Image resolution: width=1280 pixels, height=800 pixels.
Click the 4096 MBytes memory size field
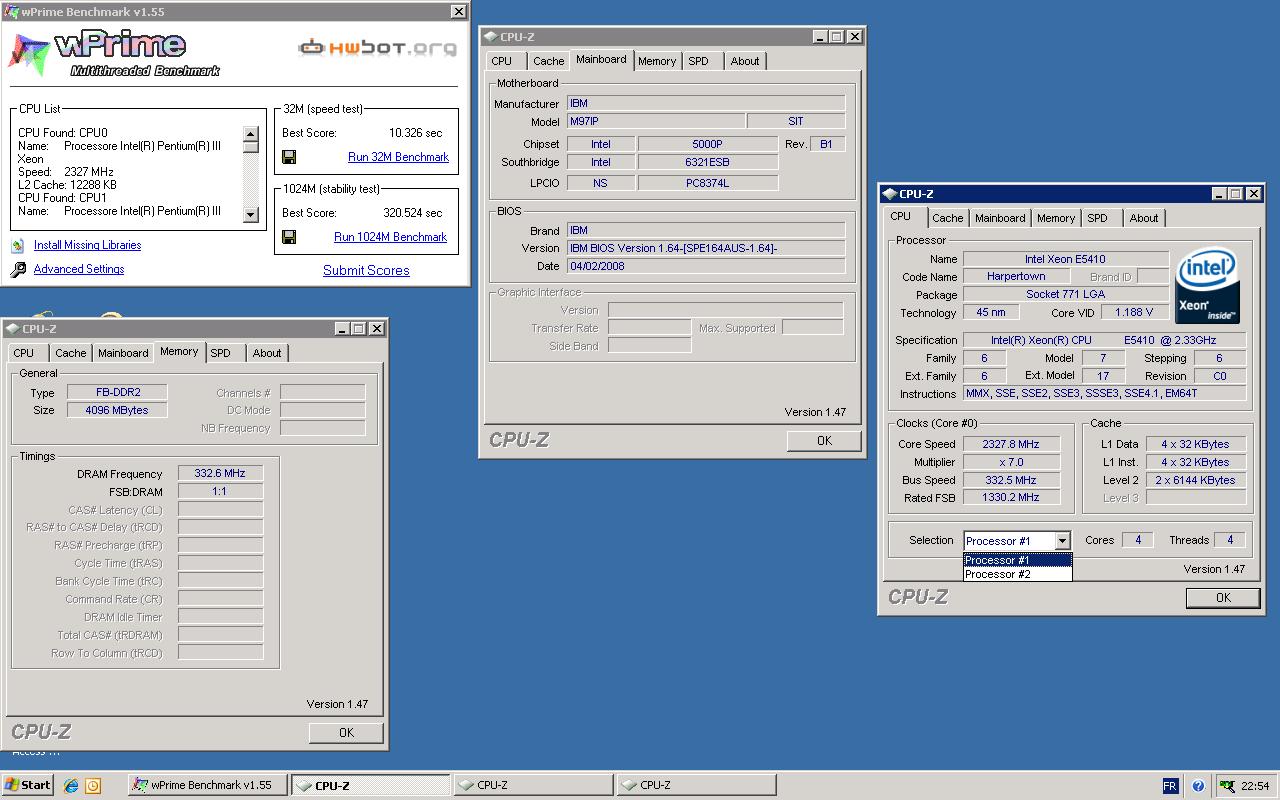[117, 410]
